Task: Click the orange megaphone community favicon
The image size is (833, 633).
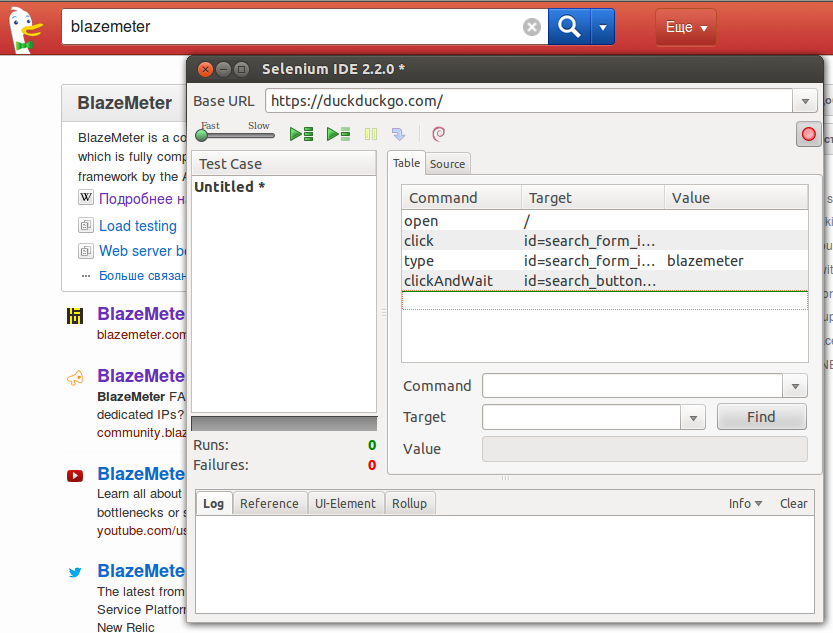Action: 75,378
